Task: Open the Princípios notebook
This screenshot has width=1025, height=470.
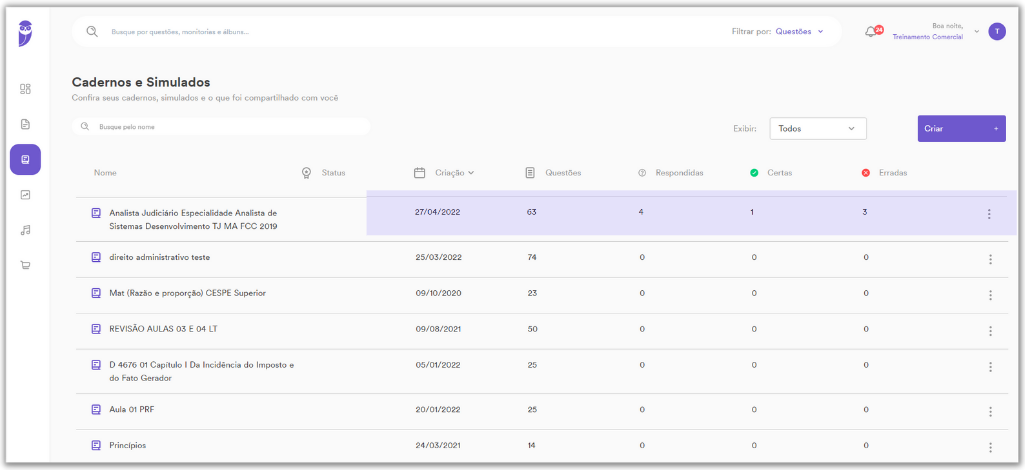Action: [128, 445]
